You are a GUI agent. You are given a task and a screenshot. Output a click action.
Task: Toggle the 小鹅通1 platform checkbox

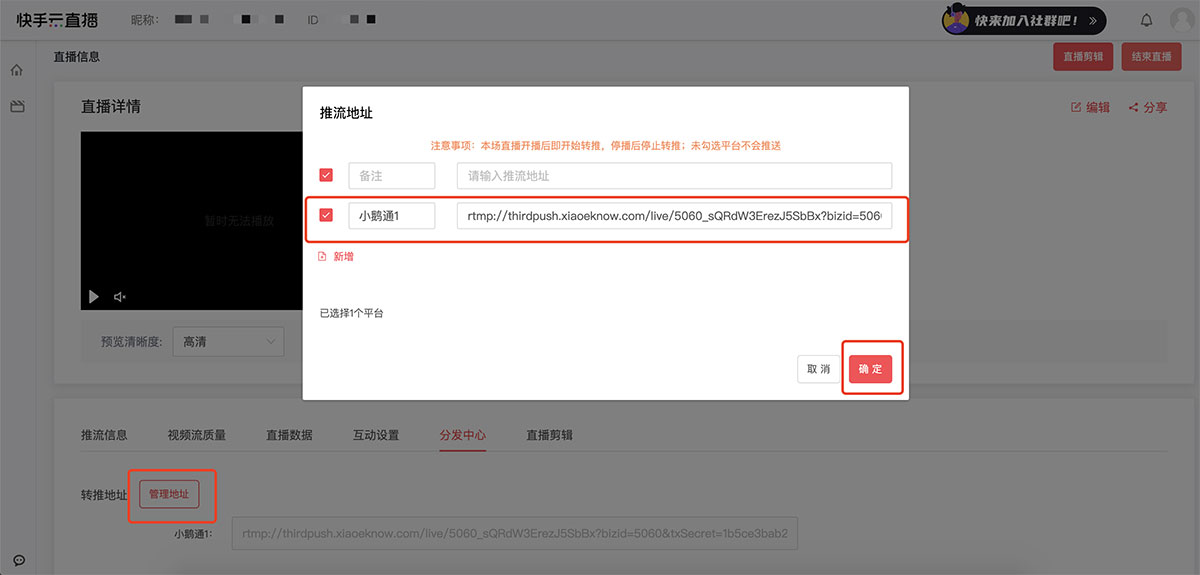tap(326, 215)
